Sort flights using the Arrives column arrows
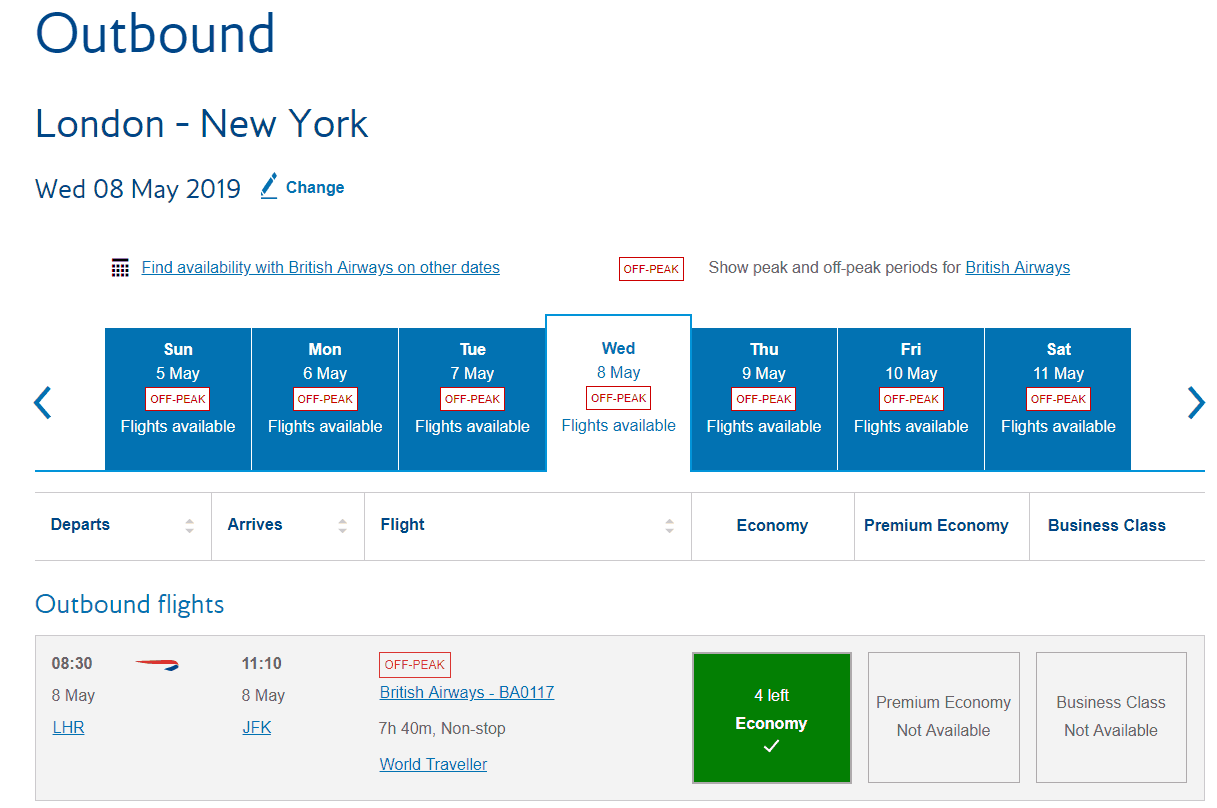The height and width of the screenshot is (808, 1217). 344,524
